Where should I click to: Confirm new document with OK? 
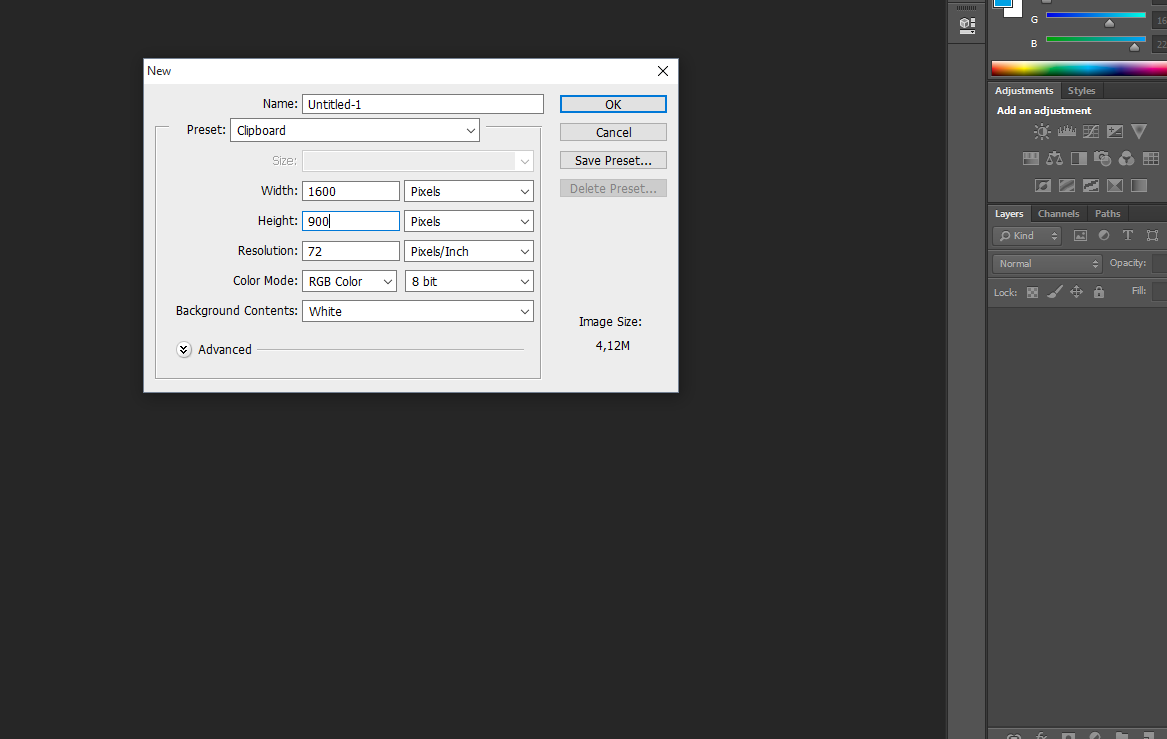coord(613,104)
